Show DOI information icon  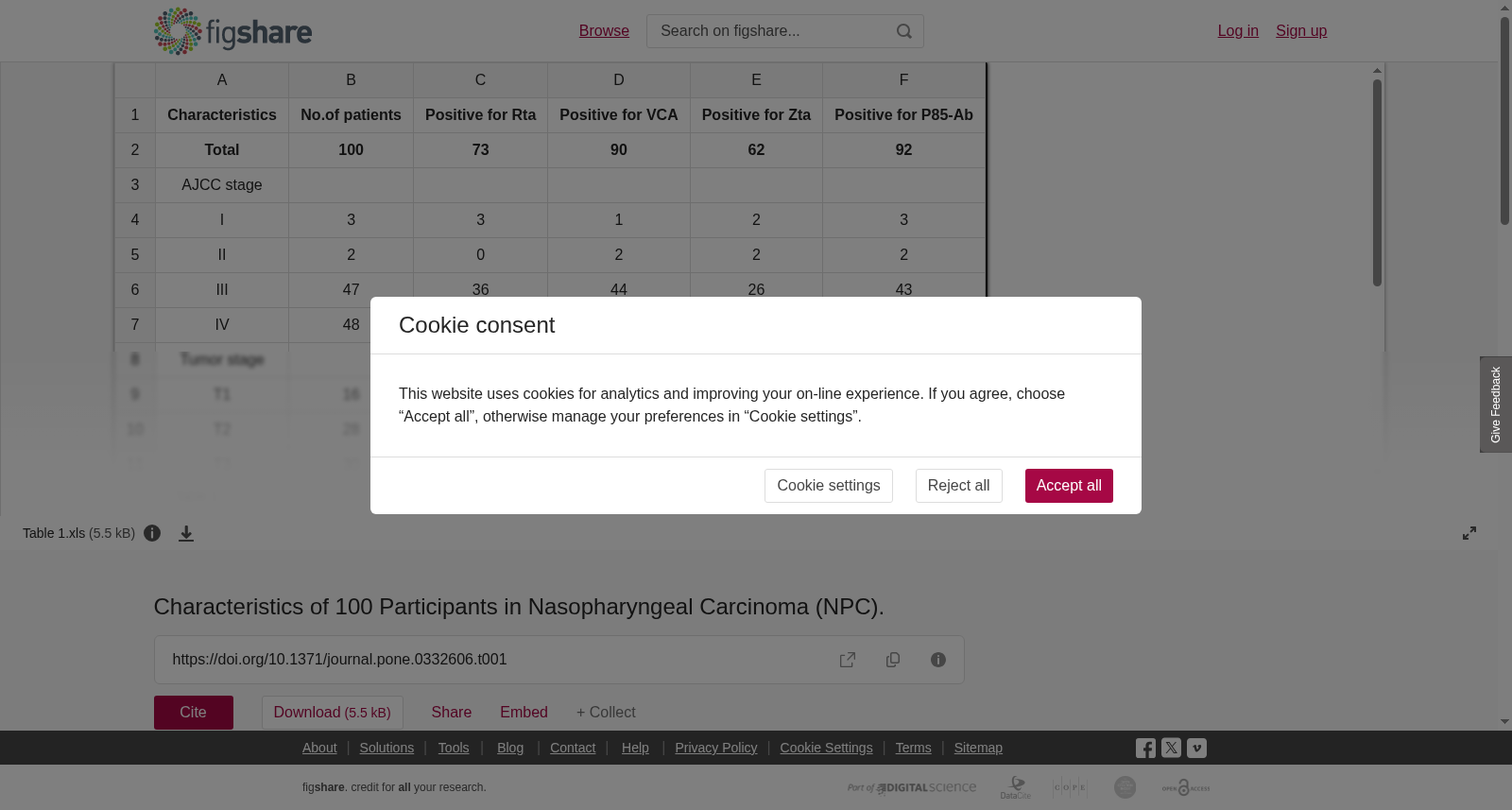point(938,660)
